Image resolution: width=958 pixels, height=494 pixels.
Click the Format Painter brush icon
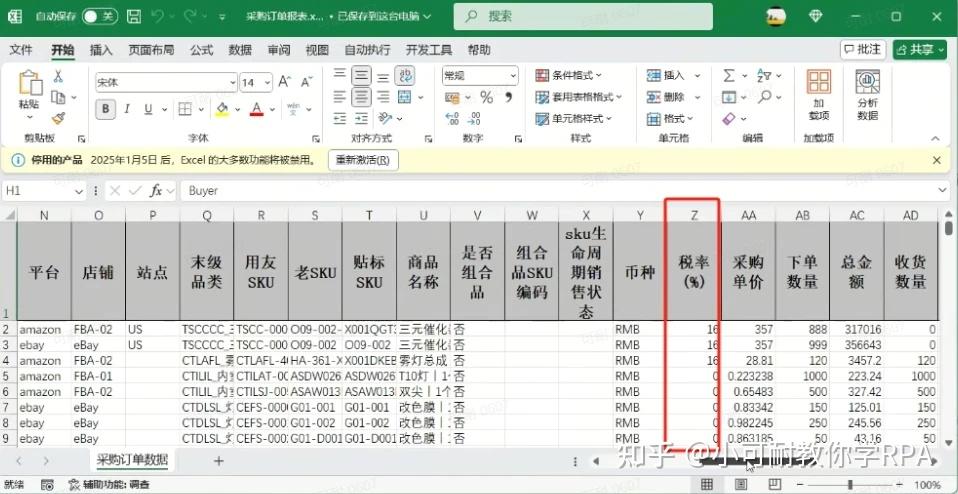[x=58, y=118]
